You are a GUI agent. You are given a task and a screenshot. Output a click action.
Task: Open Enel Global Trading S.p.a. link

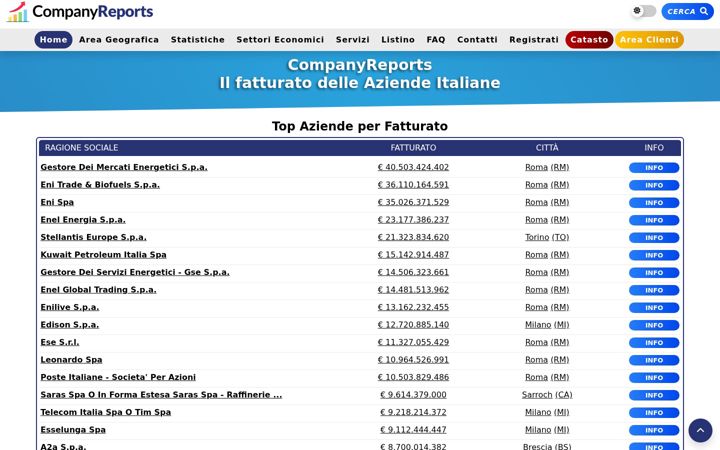[x=98, y=290]
